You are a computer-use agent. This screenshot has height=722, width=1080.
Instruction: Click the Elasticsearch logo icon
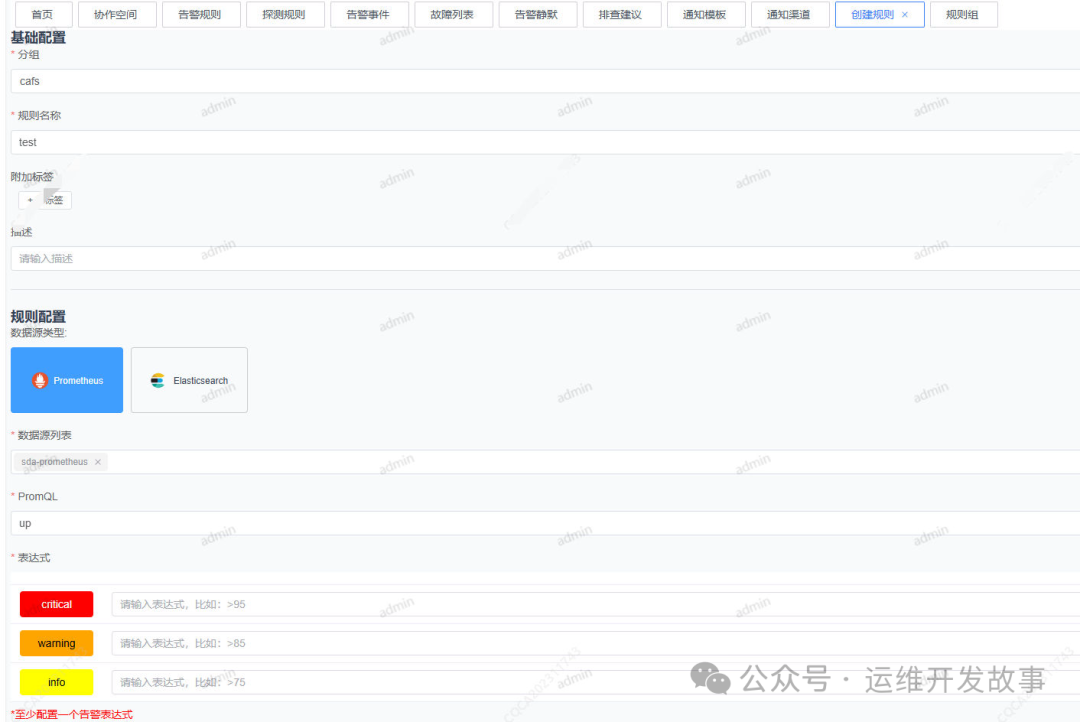click(x=158, y=380)
